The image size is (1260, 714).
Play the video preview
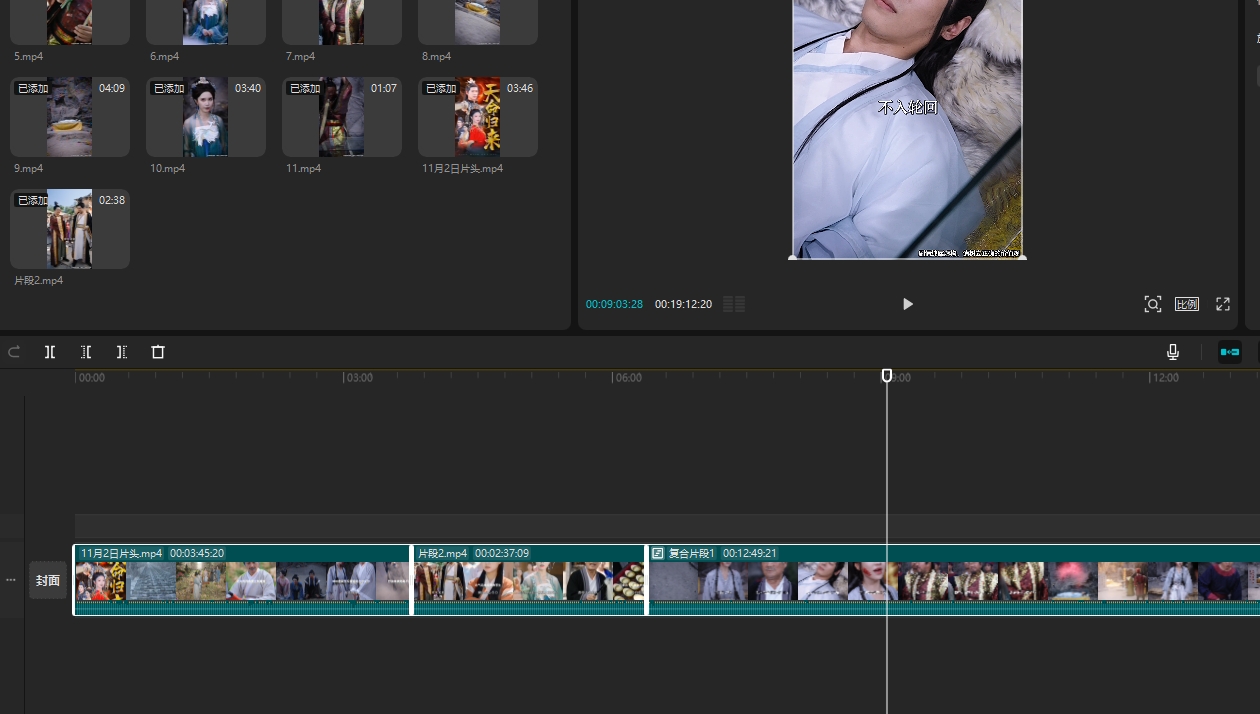pyautogui.click(x=907, y=304)
